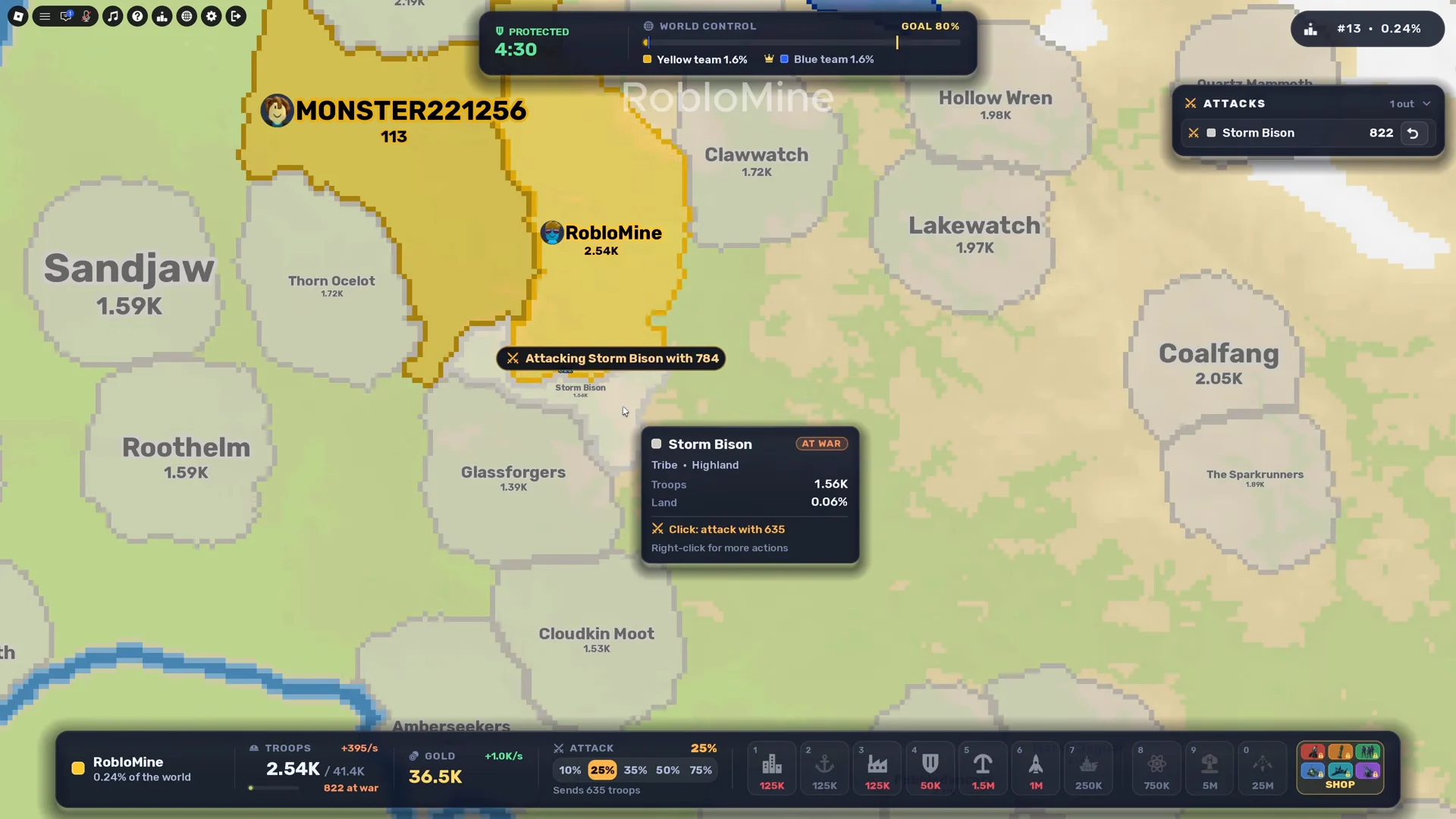This screenshot has width=1456, height=819.
Task: Collapse the Attacks panel chevron
Action: pos(1426,104)
